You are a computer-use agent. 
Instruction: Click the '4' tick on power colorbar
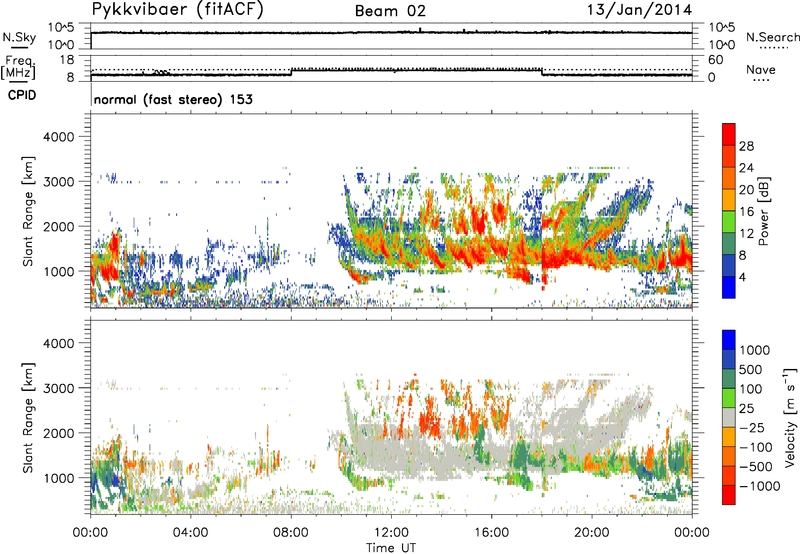(x=743, y=278)
